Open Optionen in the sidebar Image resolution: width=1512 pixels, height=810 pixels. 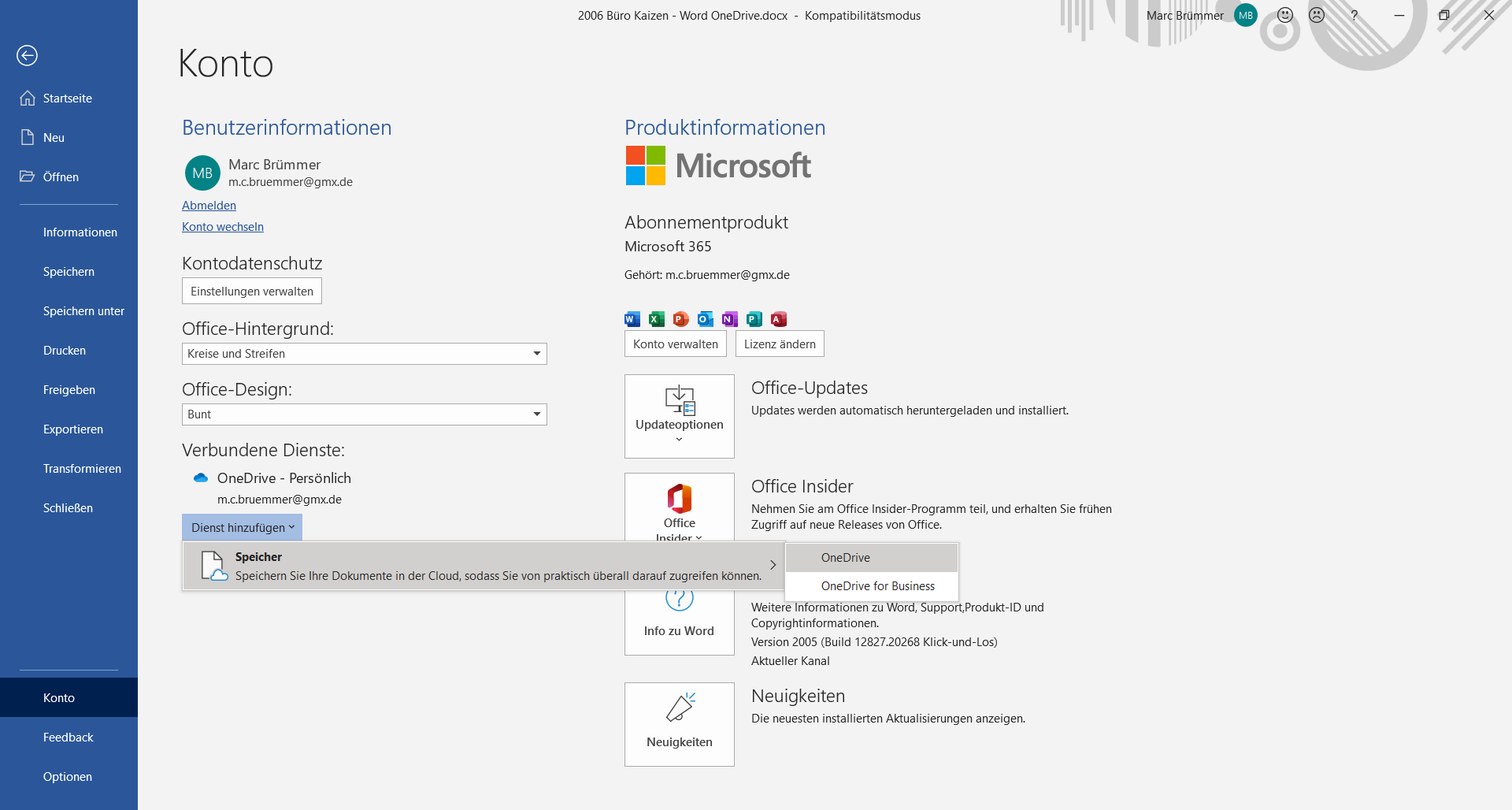(69, 777)
